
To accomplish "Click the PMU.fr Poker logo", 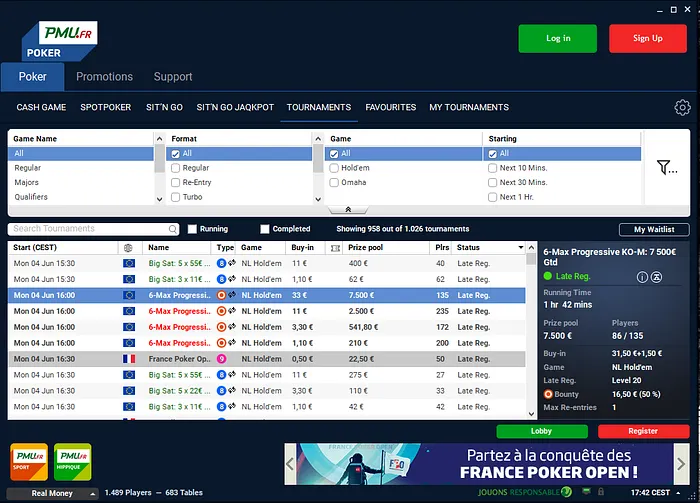I will [60, 41].
